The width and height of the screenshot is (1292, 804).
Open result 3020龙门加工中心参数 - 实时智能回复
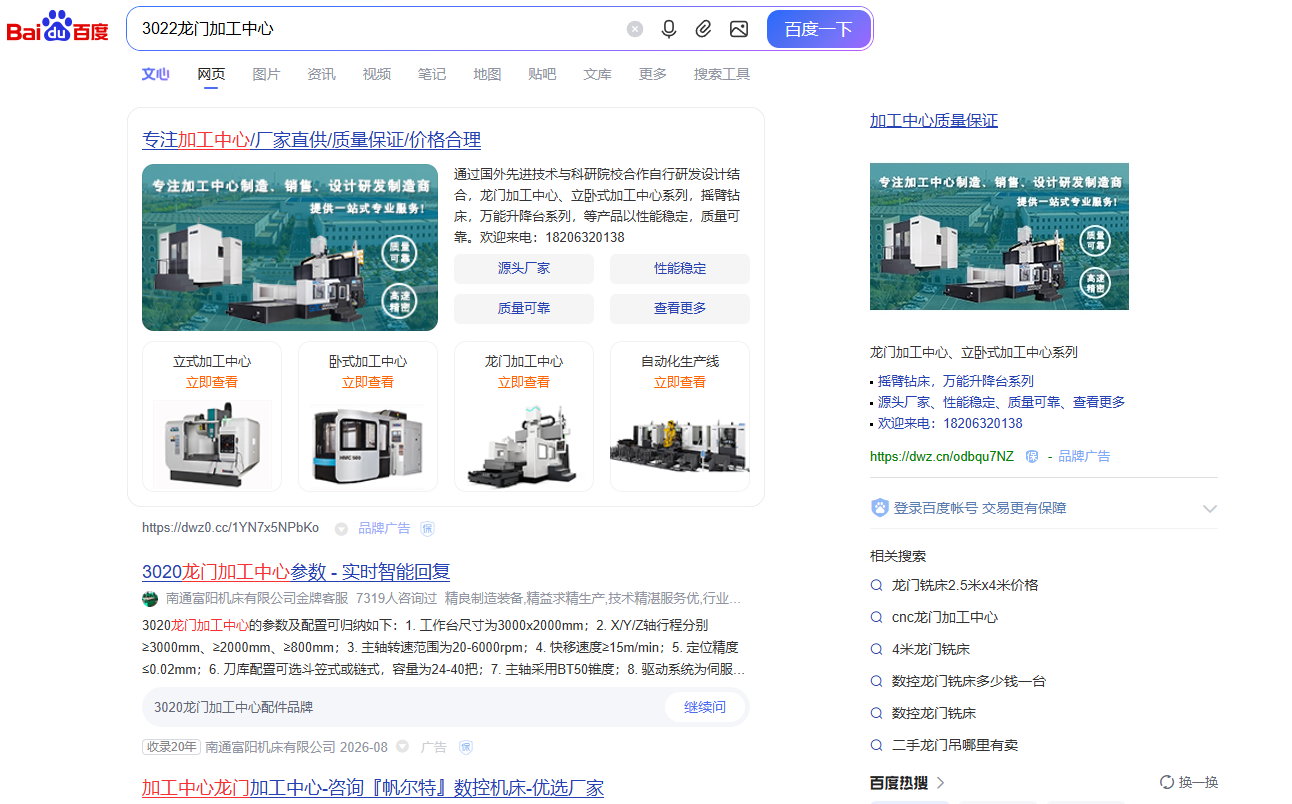pos(296,572)
